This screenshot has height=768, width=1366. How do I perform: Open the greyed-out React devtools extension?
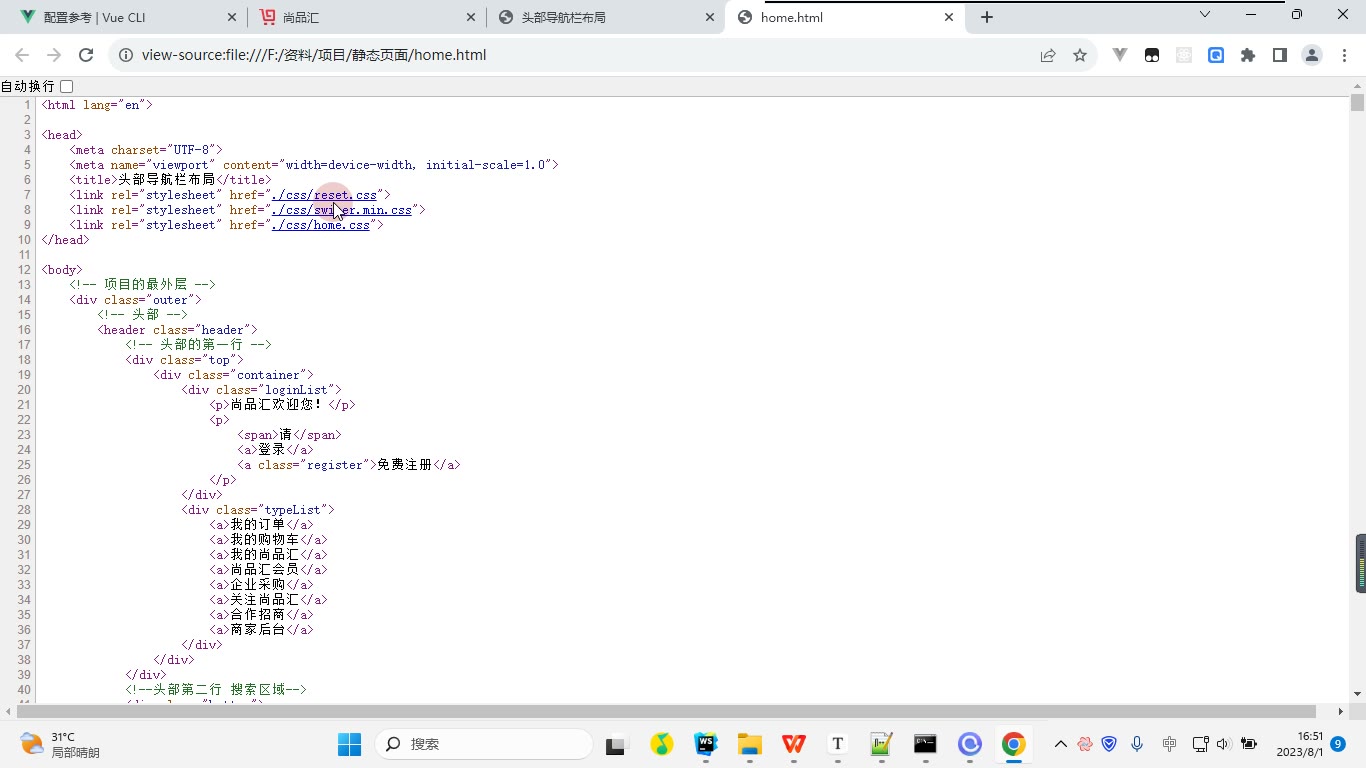(x=1184, y=55)
